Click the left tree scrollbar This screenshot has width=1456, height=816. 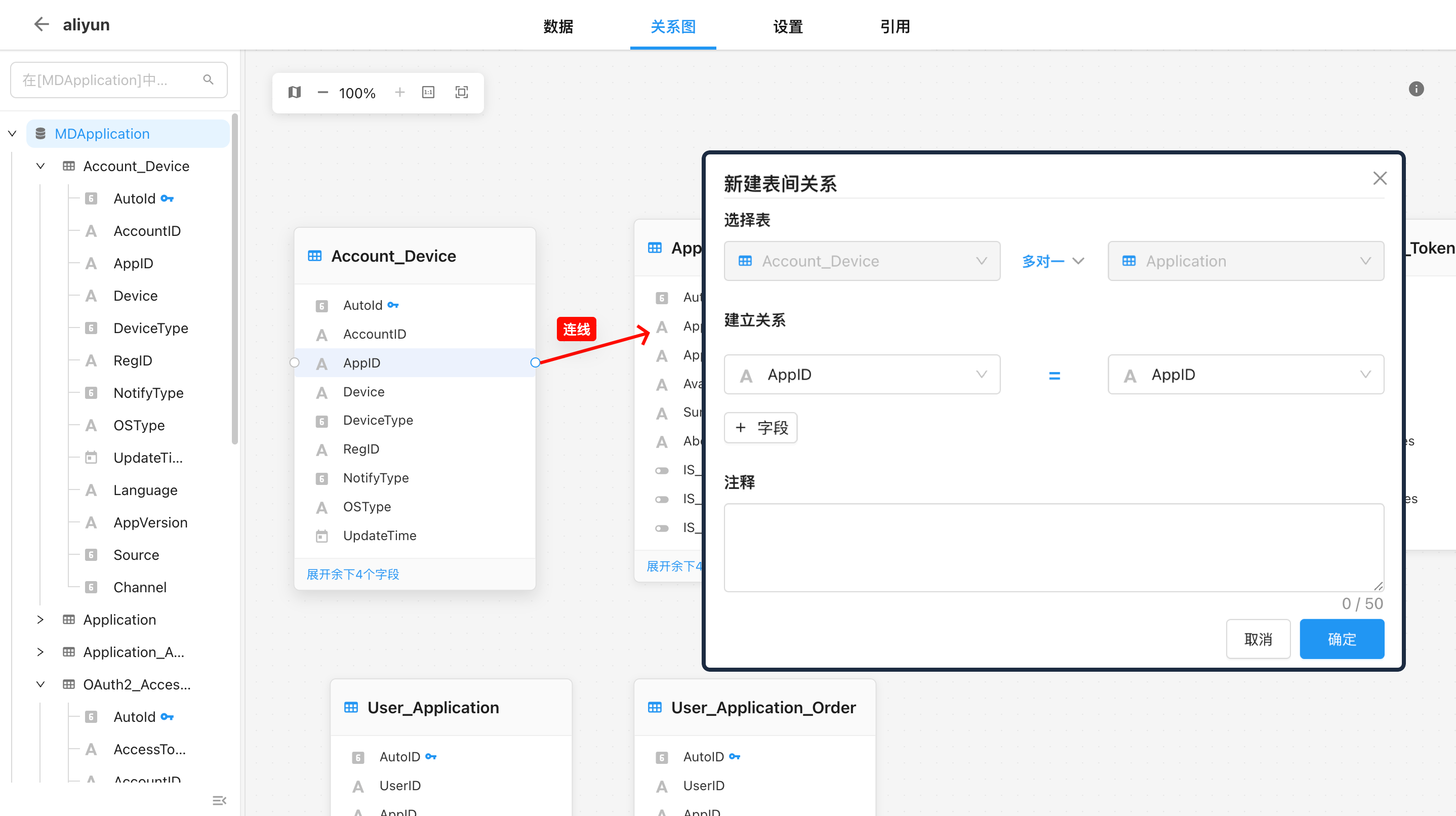tap(234, 280)
